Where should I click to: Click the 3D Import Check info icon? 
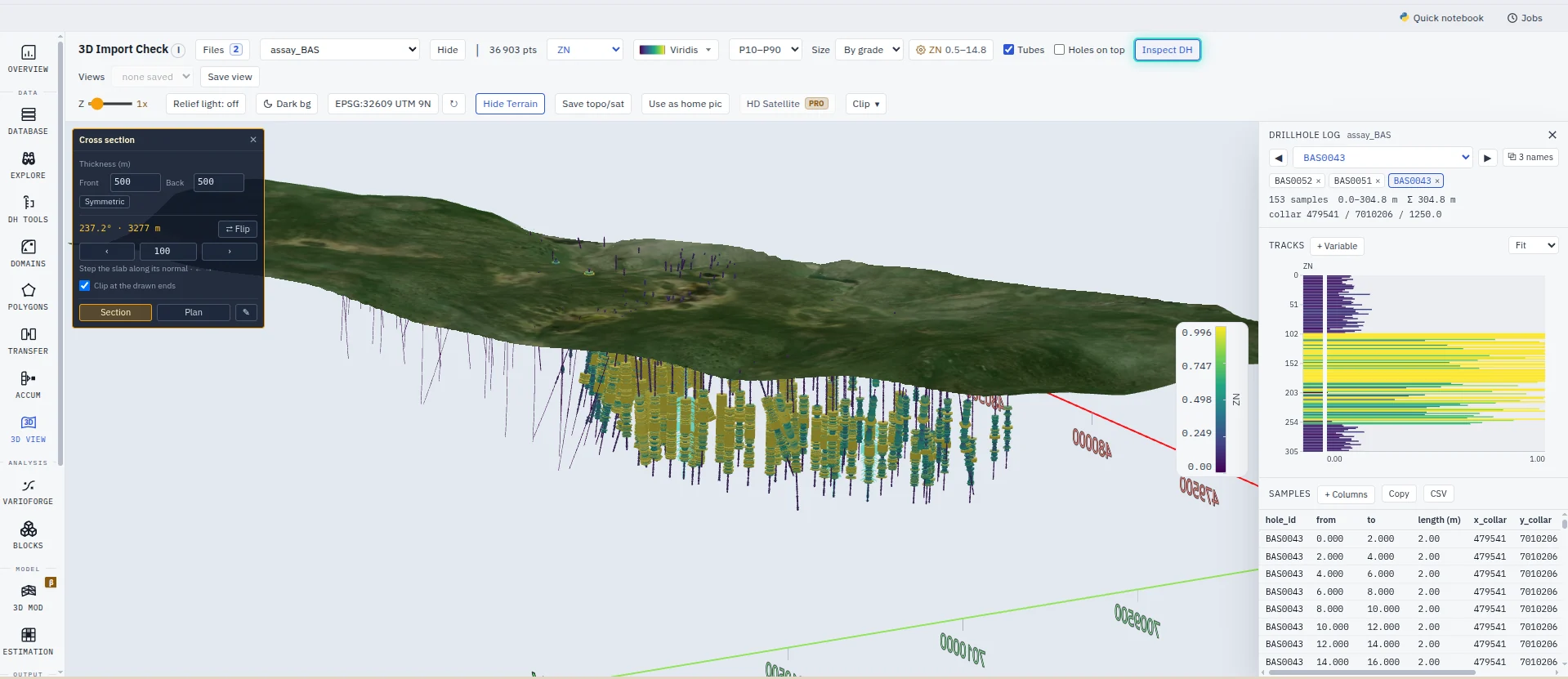pyautogui.click(x=178, y=50)
